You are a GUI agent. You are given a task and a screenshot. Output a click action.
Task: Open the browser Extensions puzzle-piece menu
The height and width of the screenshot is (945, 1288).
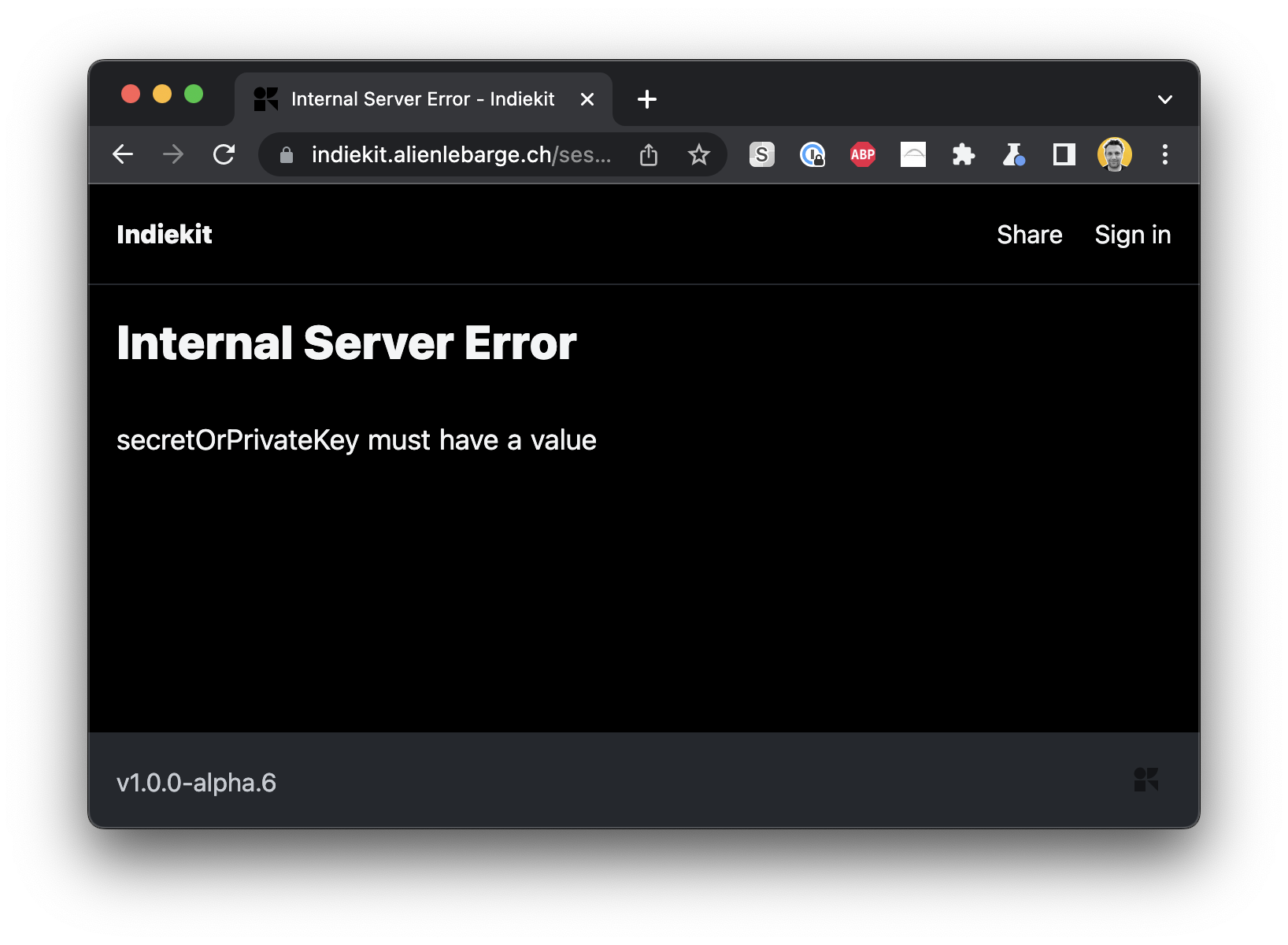tap(963, 154)
